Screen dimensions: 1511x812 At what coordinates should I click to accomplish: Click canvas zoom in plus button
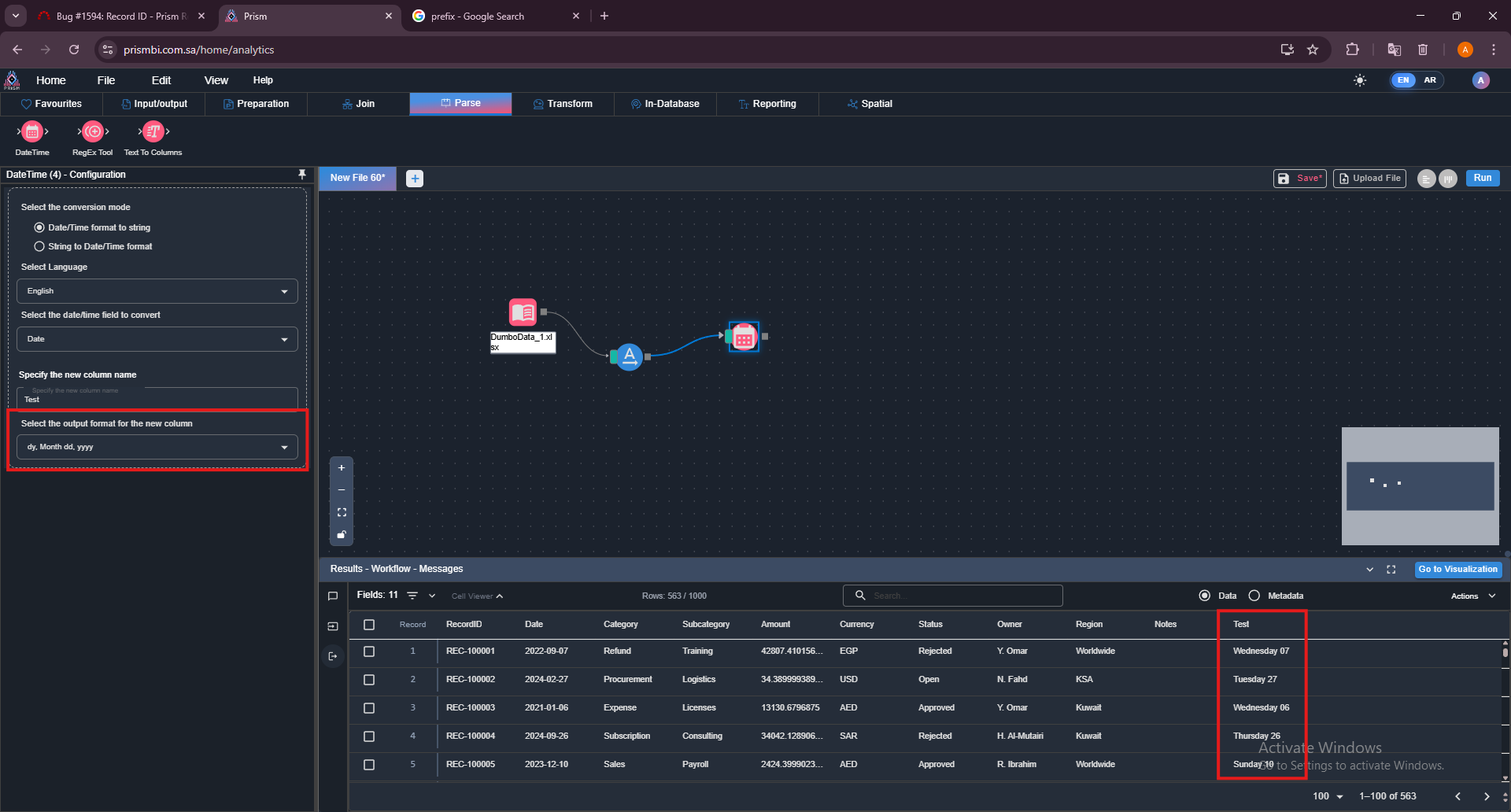click(x=342, y=468)
